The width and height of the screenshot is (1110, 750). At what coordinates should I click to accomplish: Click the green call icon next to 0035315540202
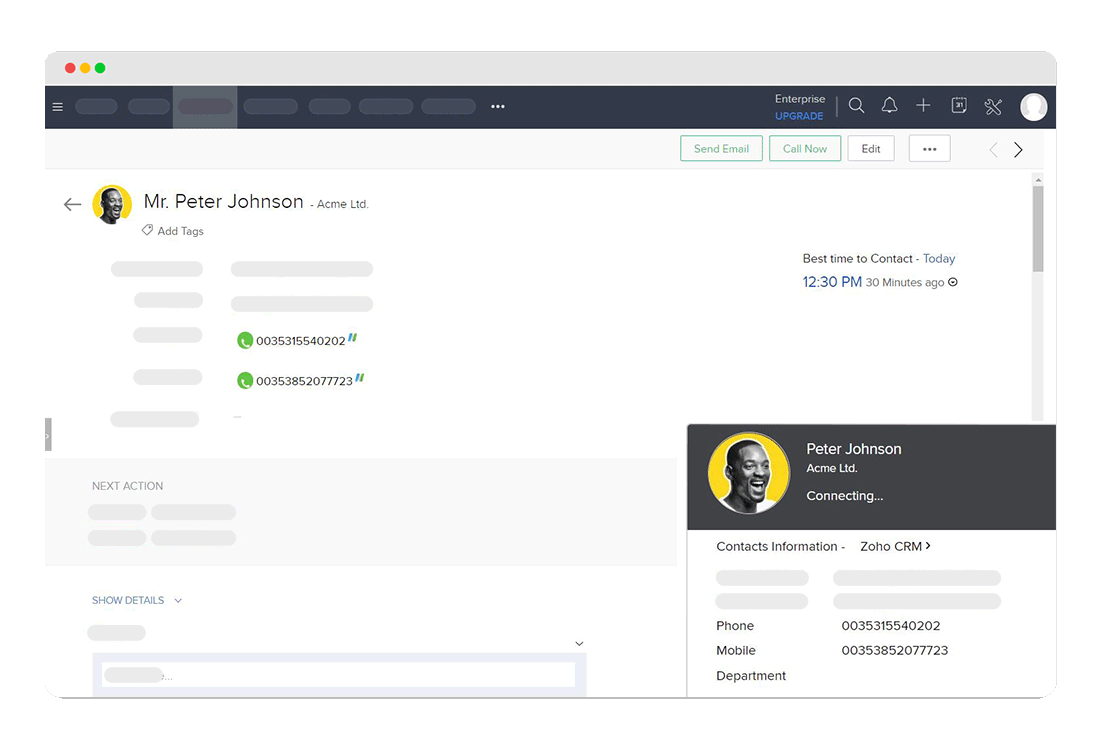[x=245, y=341]
